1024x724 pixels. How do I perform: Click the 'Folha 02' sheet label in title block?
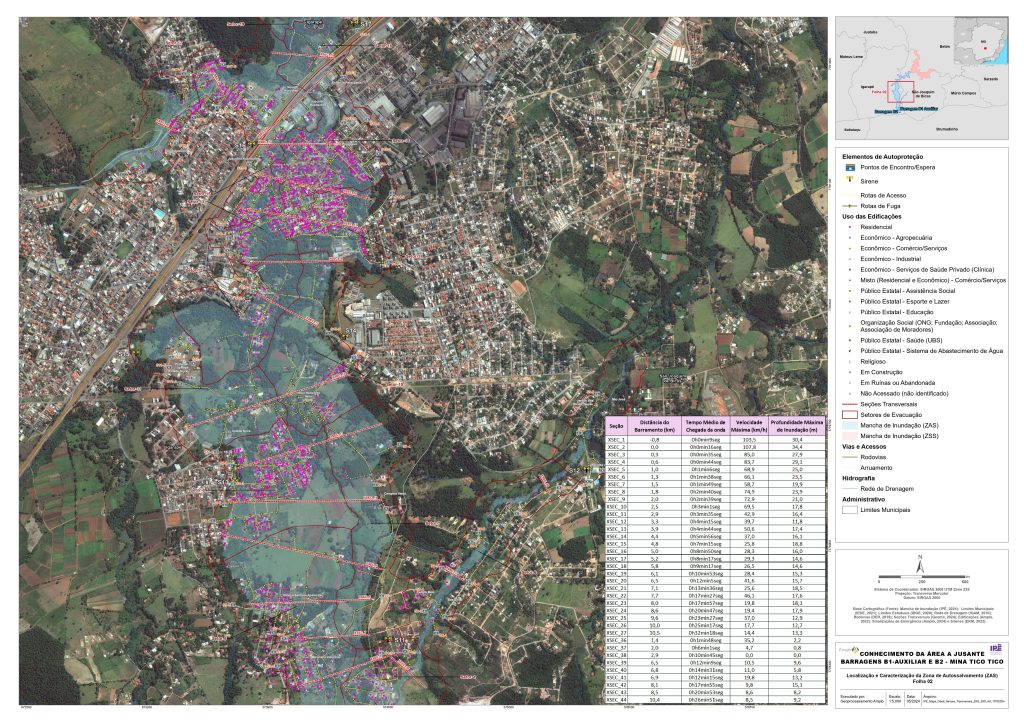[x=921, y=681]
